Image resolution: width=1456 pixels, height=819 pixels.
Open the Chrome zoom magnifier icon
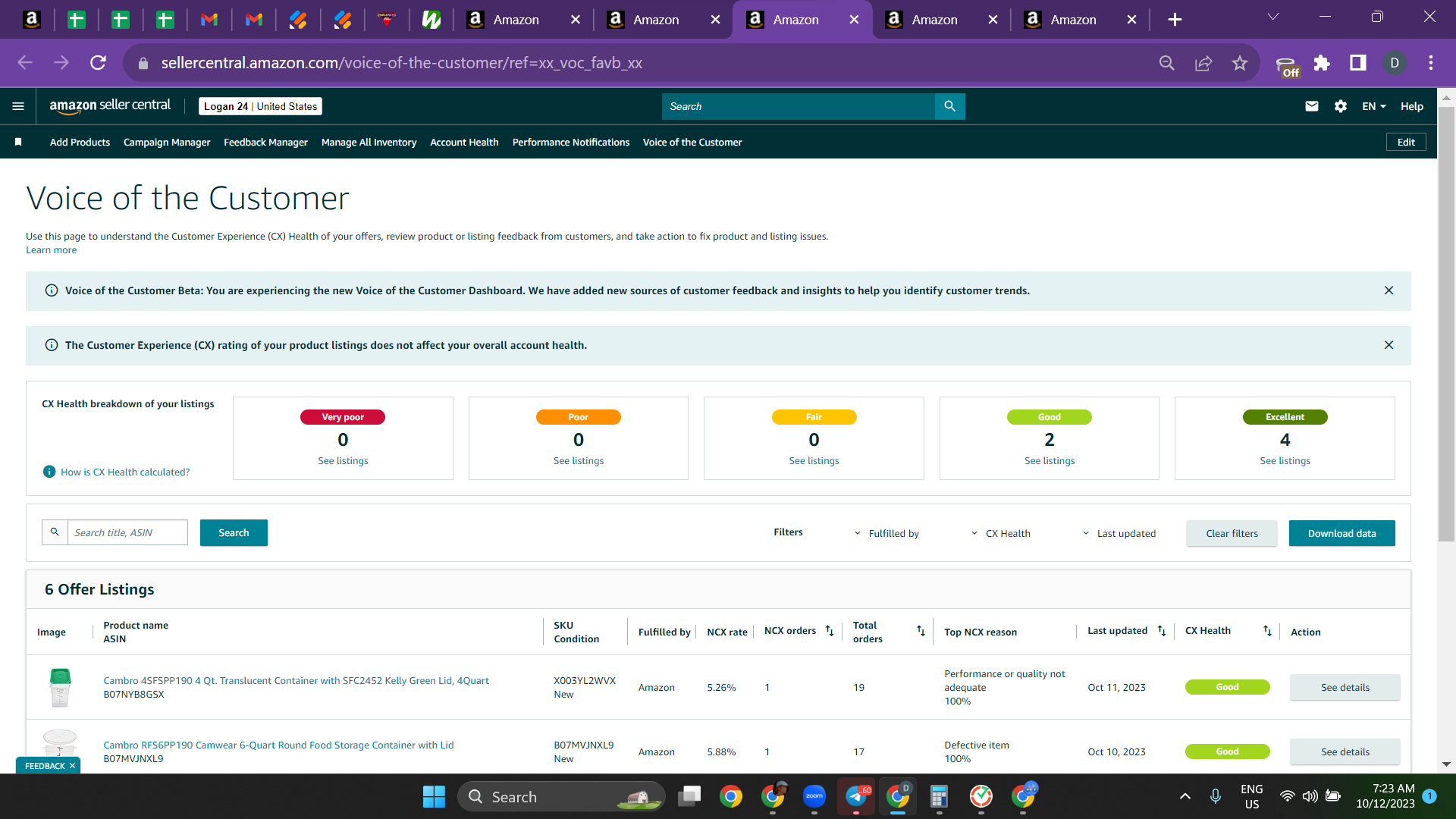pos(1167,63)
